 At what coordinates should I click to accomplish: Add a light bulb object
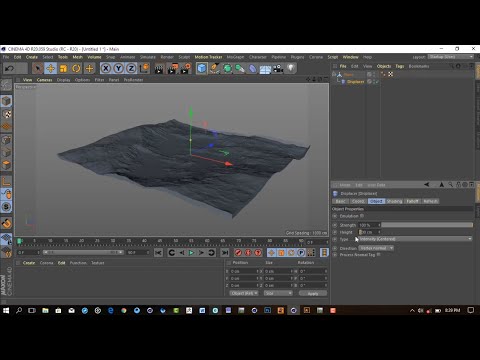point(291,68)
